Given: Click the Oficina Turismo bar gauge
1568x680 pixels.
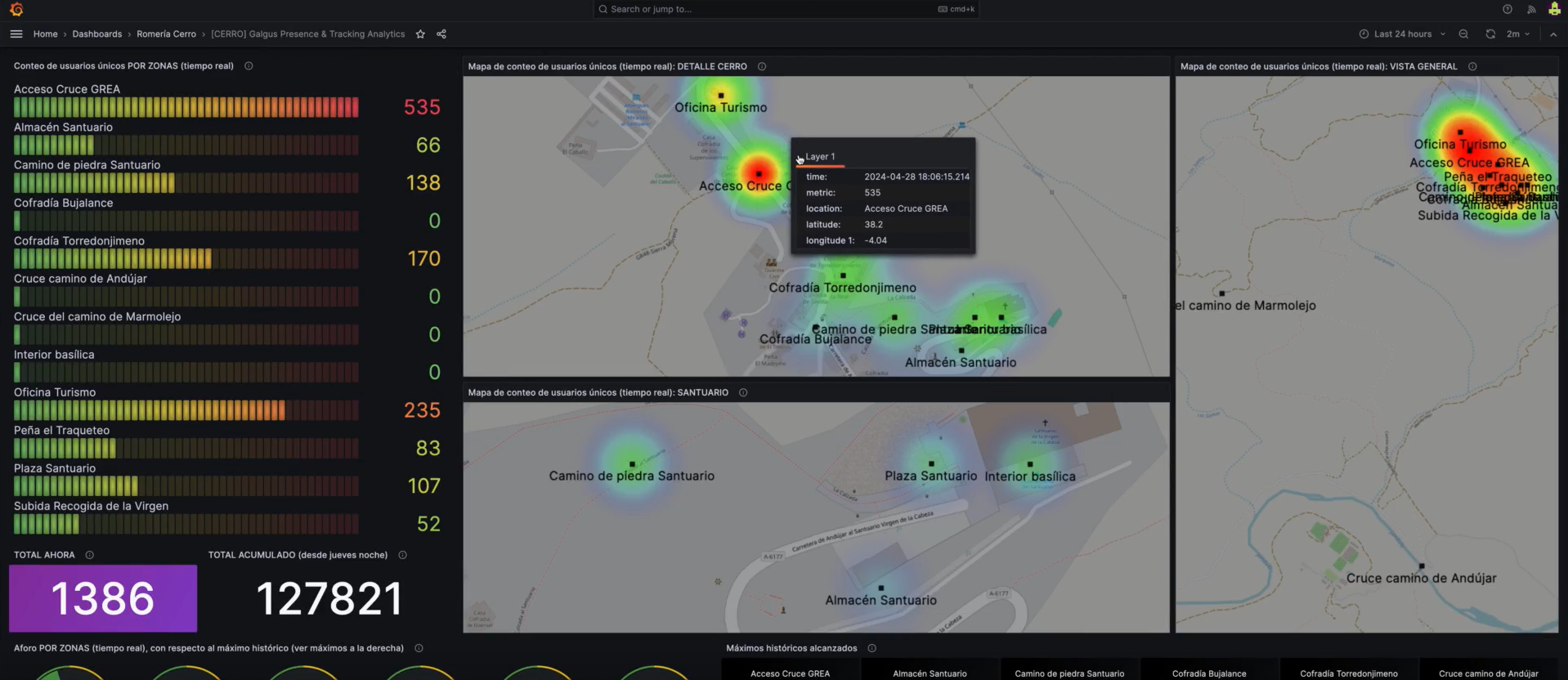Looking at the screenshot, I should pyautogui.click(x=186, y=410).
